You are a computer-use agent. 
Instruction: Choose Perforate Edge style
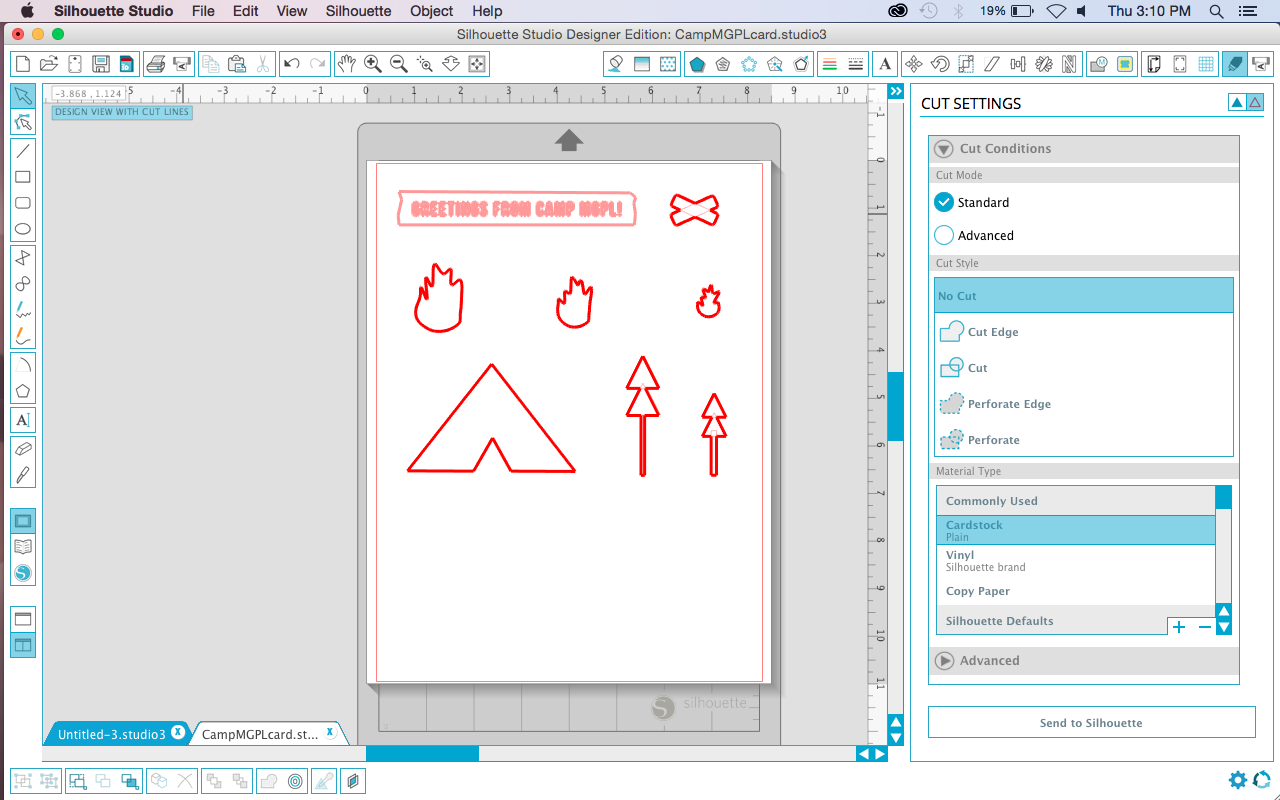click(x=1084, y=404)
